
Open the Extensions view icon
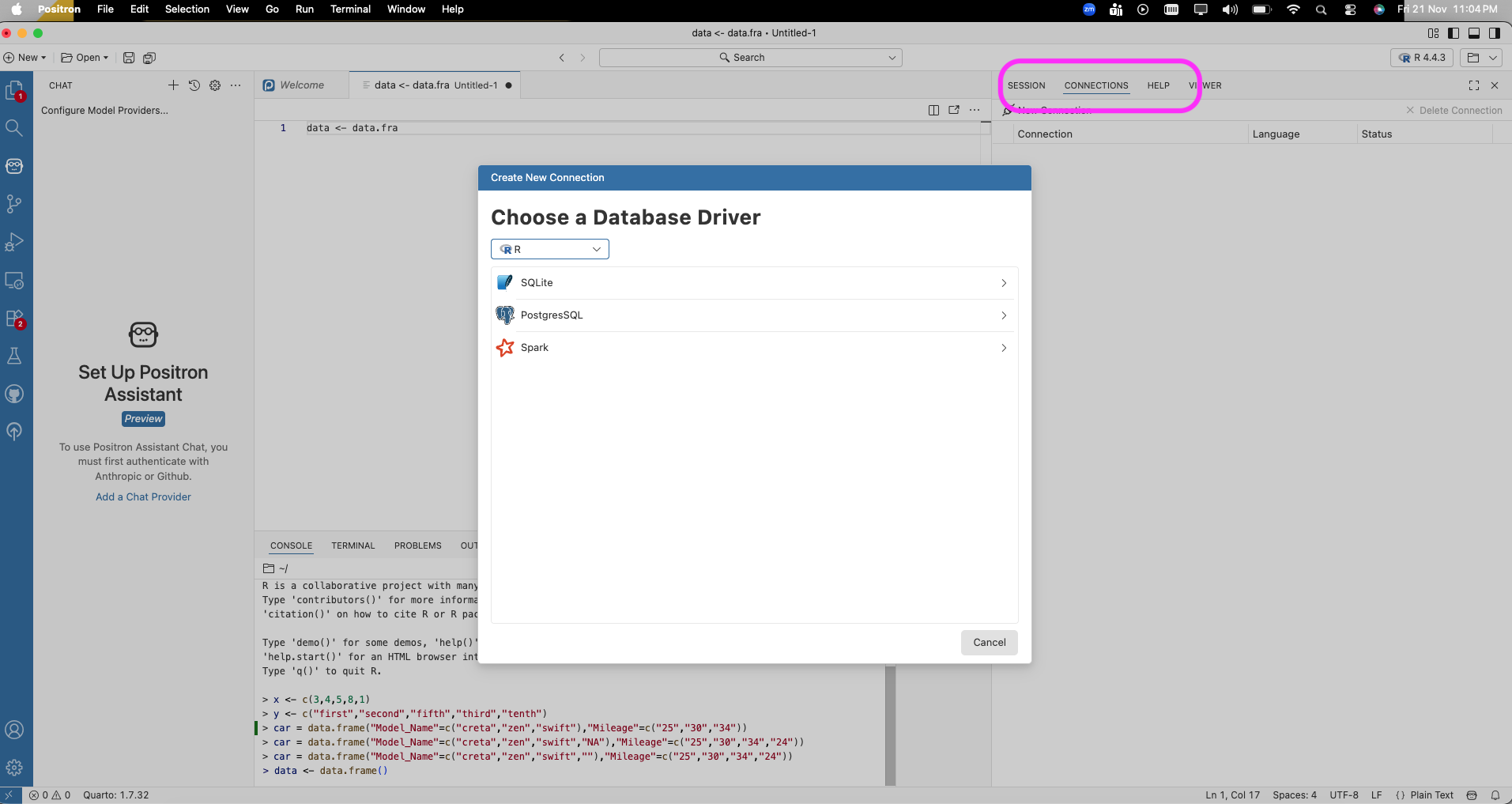(14, 319)
